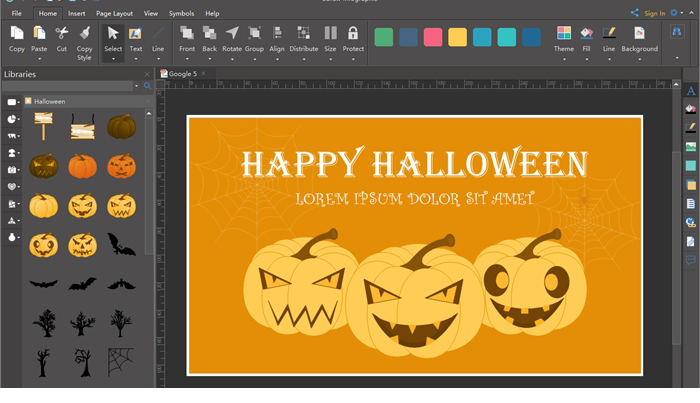Open the comments bubble icon in right sidebar
Screen dimensions: 700x403
click(691, 260)
